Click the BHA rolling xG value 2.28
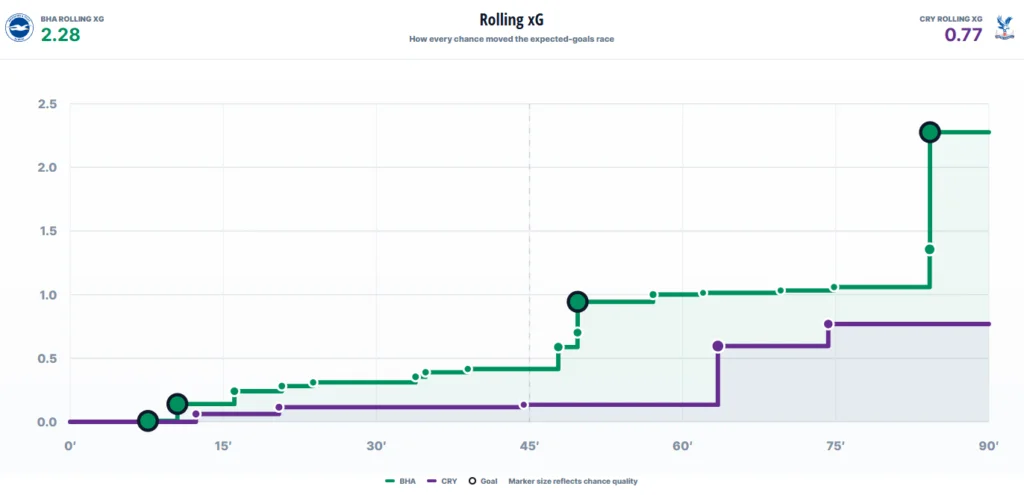Screen dimensions: 1024x495 coord(61,35)
